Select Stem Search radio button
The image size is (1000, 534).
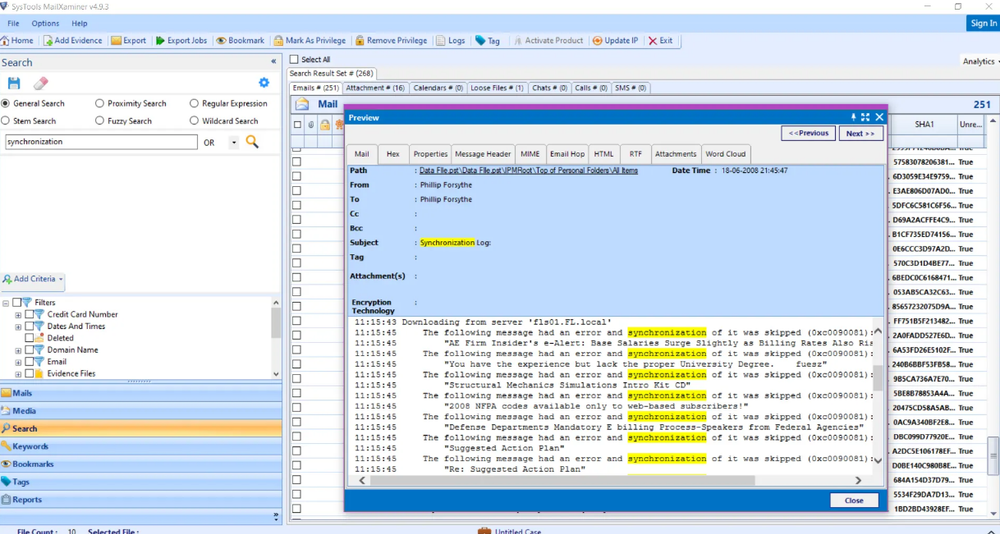click(6, 120)
